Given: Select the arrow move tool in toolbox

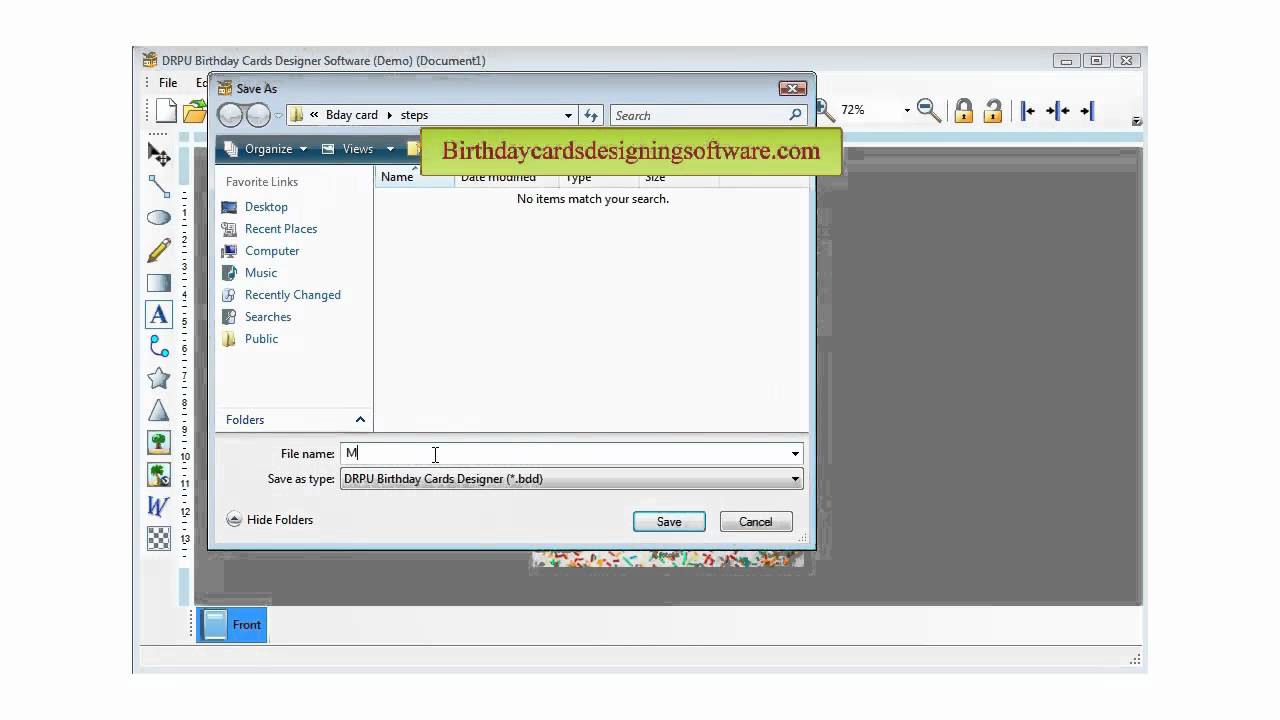Looking at the screenshot, I should point(159,154).
